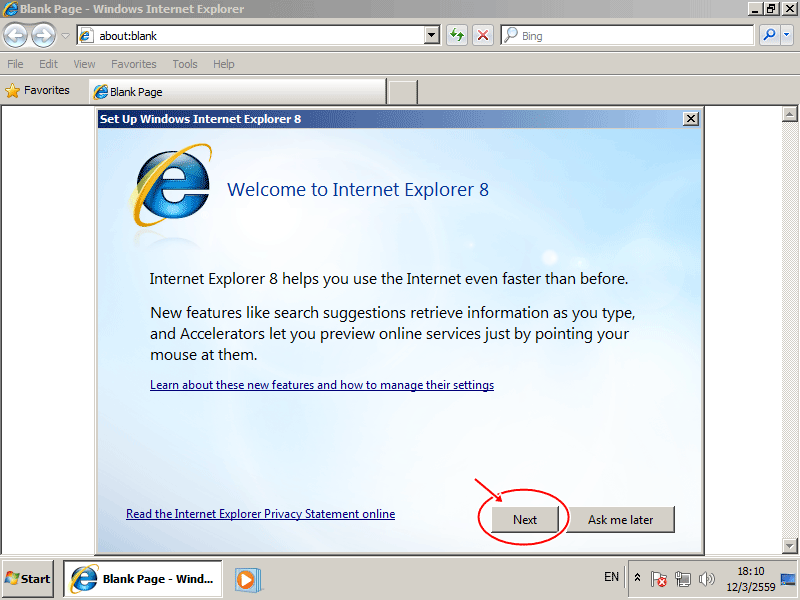Image resolution: width=800 pixels, height=600 pixels.
Task: Click the Ask me later button
Action: point(620,519)
